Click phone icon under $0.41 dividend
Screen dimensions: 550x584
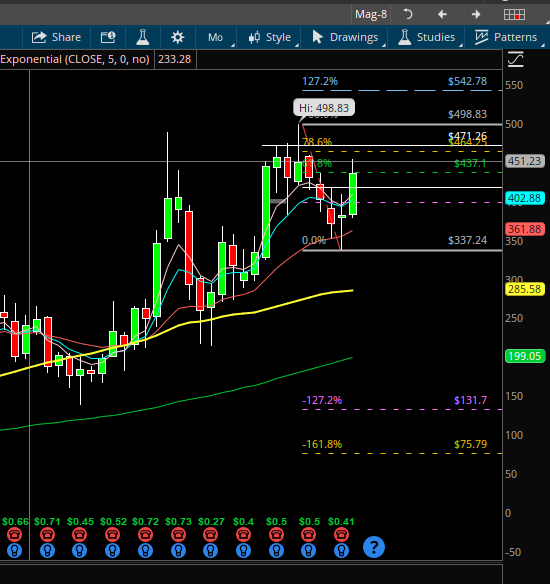click(341, 535)
